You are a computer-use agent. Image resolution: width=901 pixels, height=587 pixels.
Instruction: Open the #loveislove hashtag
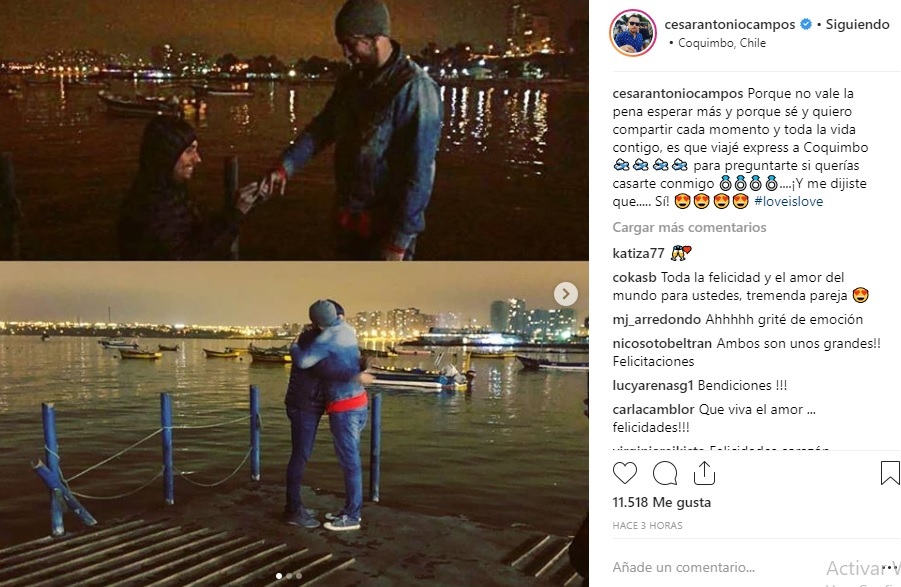click(788, 202)
